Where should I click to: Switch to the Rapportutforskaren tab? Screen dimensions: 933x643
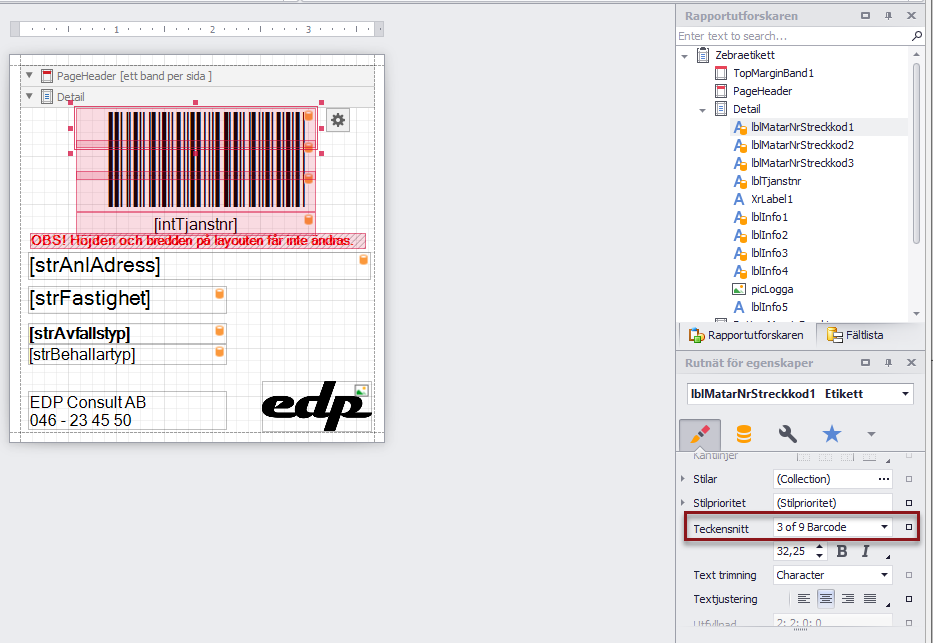(746, 335)
